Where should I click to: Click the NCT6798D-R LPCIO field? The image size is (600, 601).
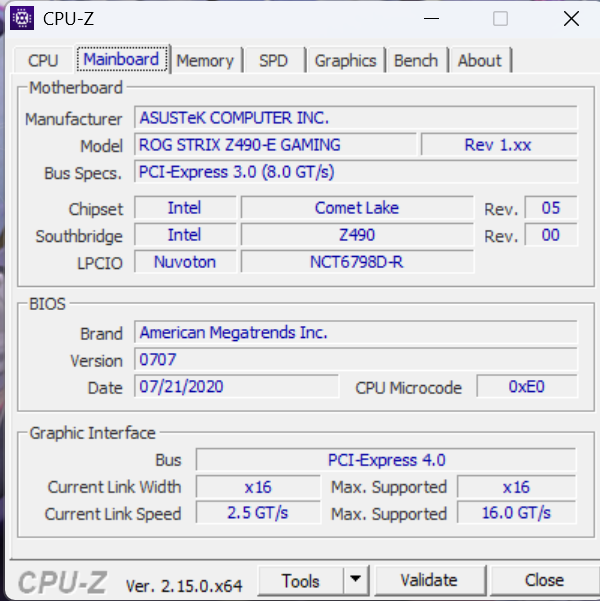click(x=357, y=262)
